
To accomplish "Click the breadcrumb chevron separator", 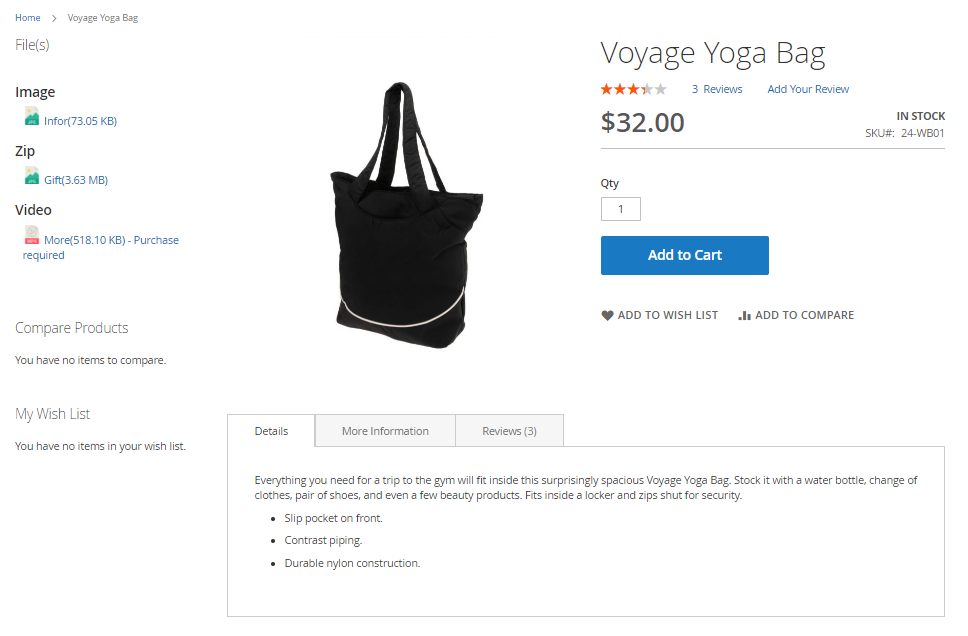I will pyautogui.click(x=54, y=18).
